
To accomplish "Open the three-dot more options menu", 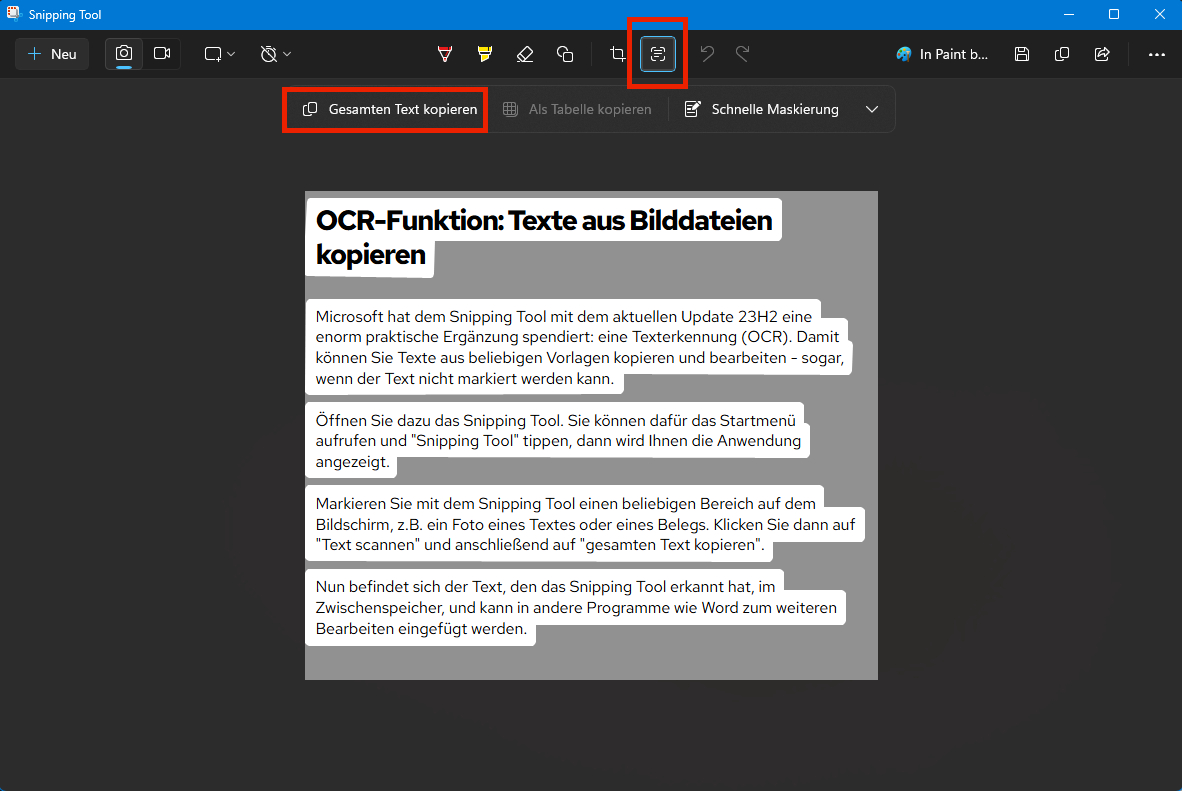I will point(1156,54).
